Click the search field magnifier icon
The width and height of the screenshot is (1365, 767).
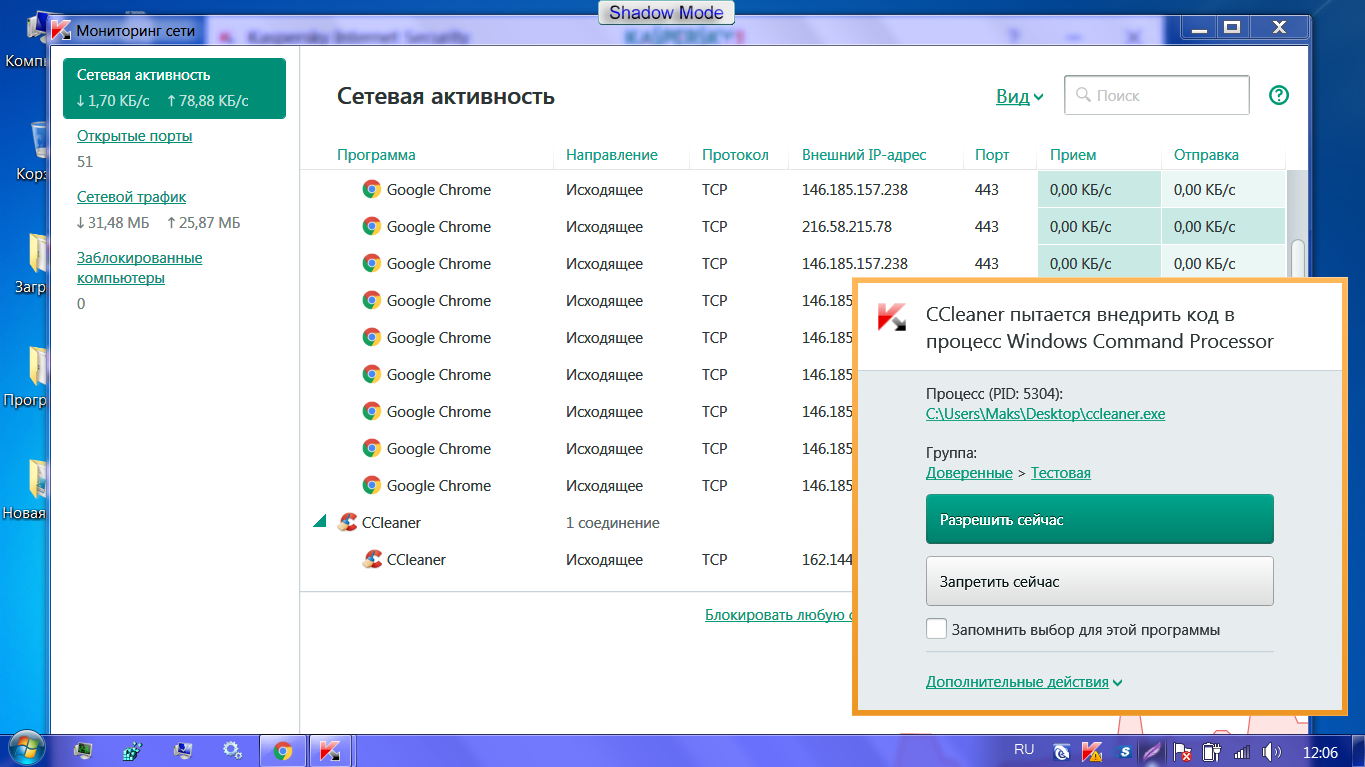click(x=1083, y=96)
